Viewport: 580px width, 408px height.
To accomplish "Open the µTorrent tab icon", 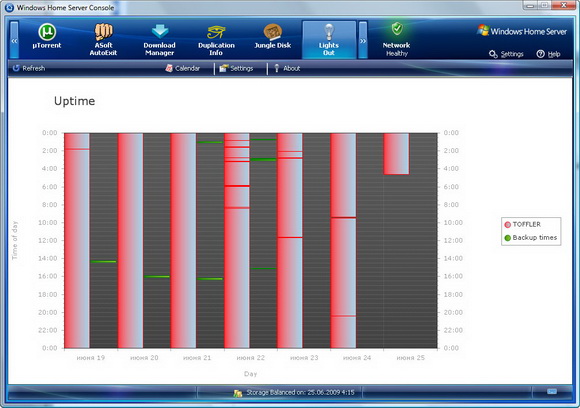I will pyautogui.click(x=47, y=32).
